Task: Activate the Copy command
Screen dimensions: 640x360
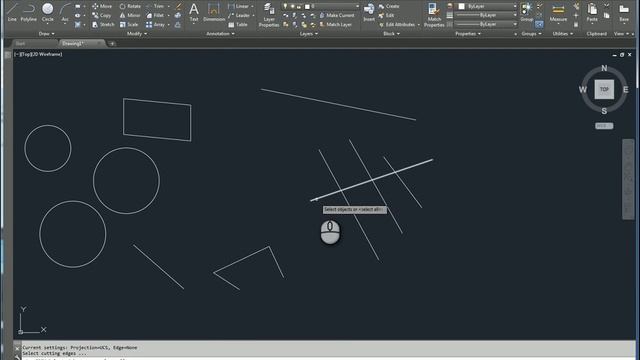Action: pyautogui.click(x=102, y=15)
